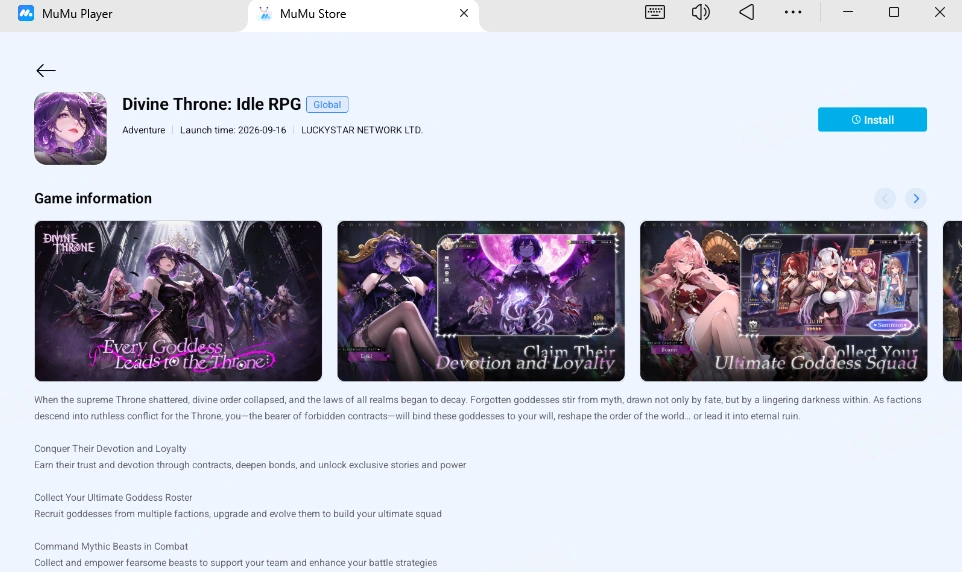The image size is (962, 572).
Task: Open the 'Every Goddess Leads to the Throne' screenshot
Action: pos(178,301)
